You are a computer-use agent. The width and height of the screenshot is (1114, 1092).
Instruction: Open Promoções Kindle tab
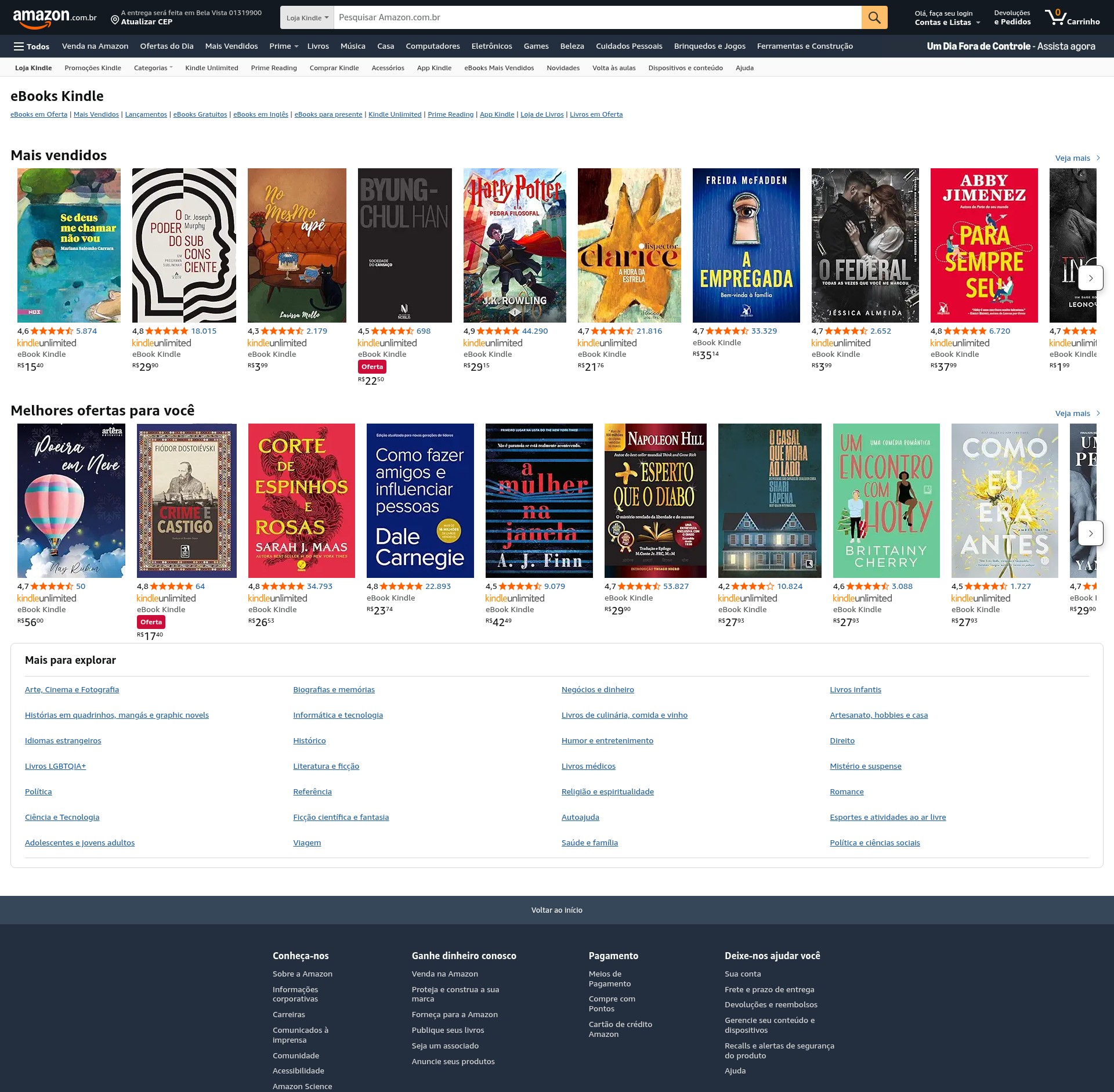click(93, 68)
